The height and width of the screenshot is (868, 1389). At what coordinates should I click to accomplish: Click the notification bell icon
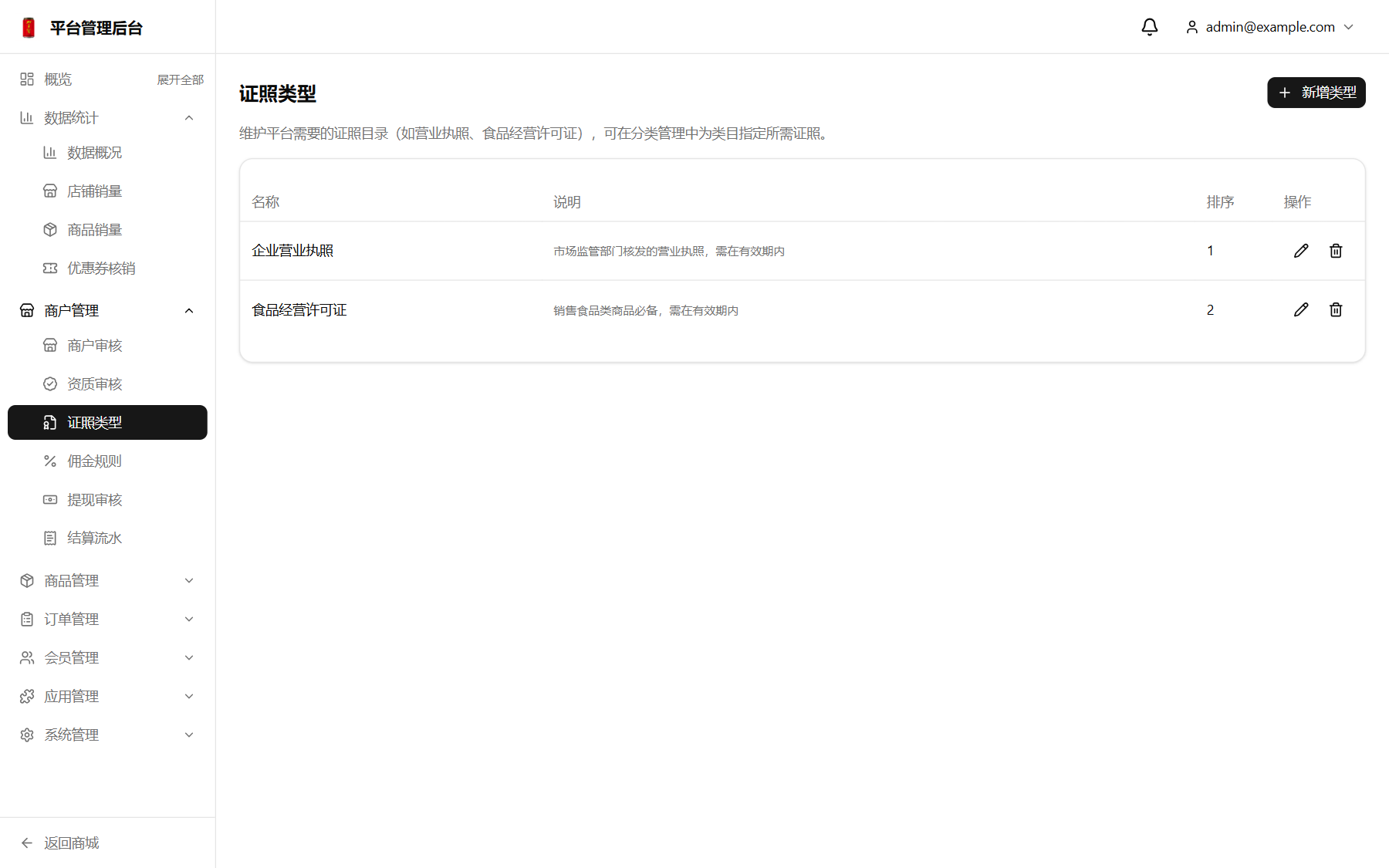[1149, 27]
